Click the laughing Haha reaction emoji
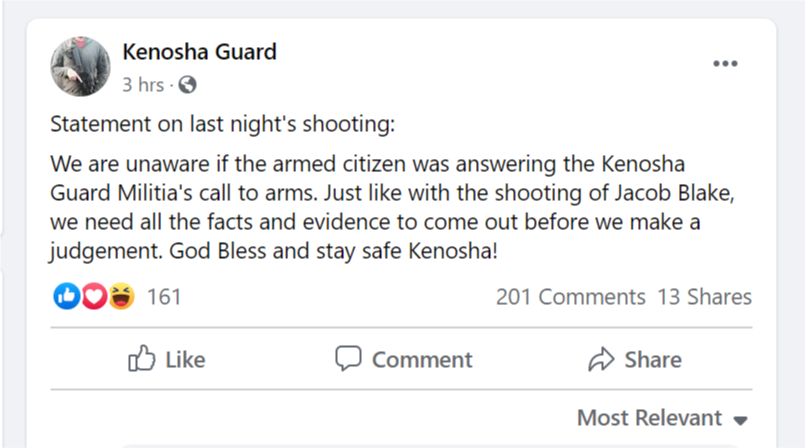The width and height of the screenshot is (805, 448). tap(121, 297)
